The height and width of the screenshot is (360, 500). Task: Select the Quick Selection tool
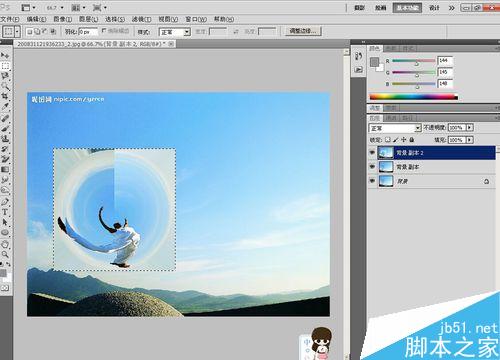pos(5,86)
